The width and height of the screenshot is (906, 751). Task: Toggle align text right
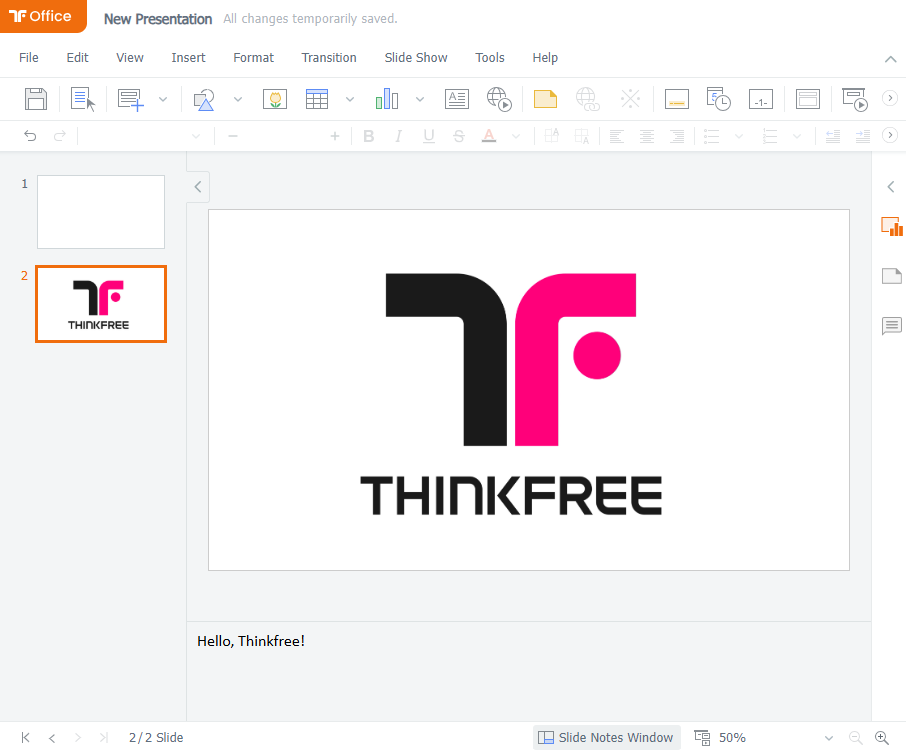677,136
